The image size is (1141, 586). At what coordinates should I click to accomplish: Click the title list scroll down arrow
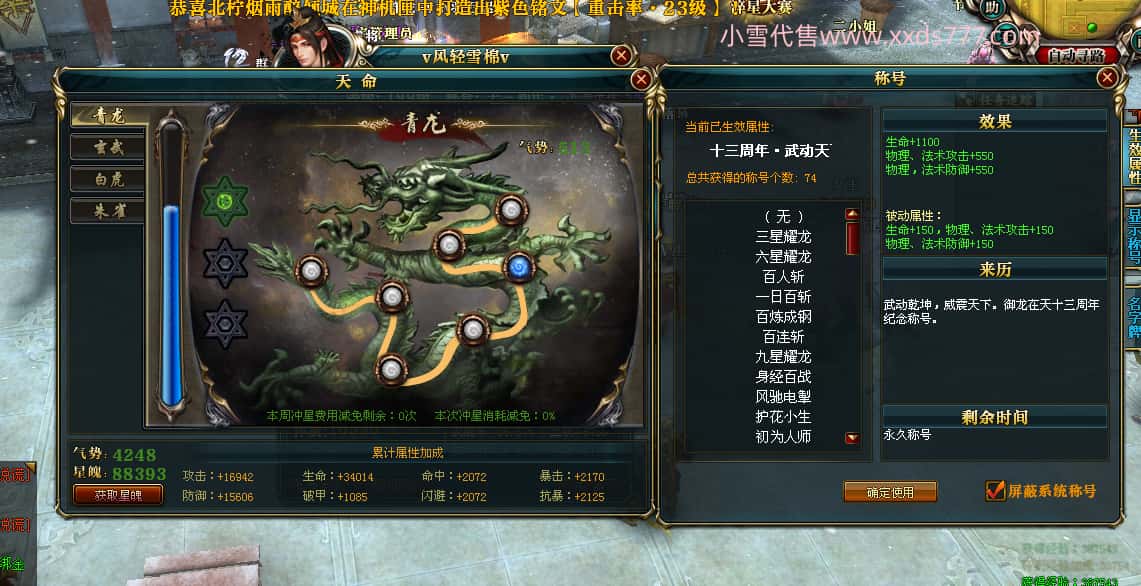[x=852, y=438]
